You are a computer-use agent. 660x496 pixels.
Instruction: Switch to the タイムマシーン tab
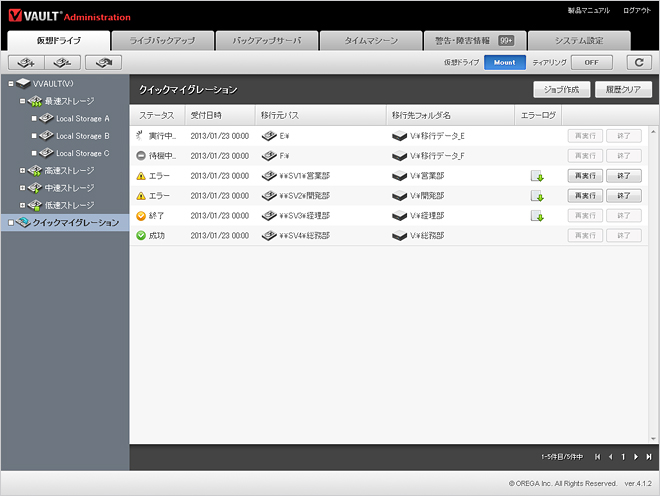(371, 41)
